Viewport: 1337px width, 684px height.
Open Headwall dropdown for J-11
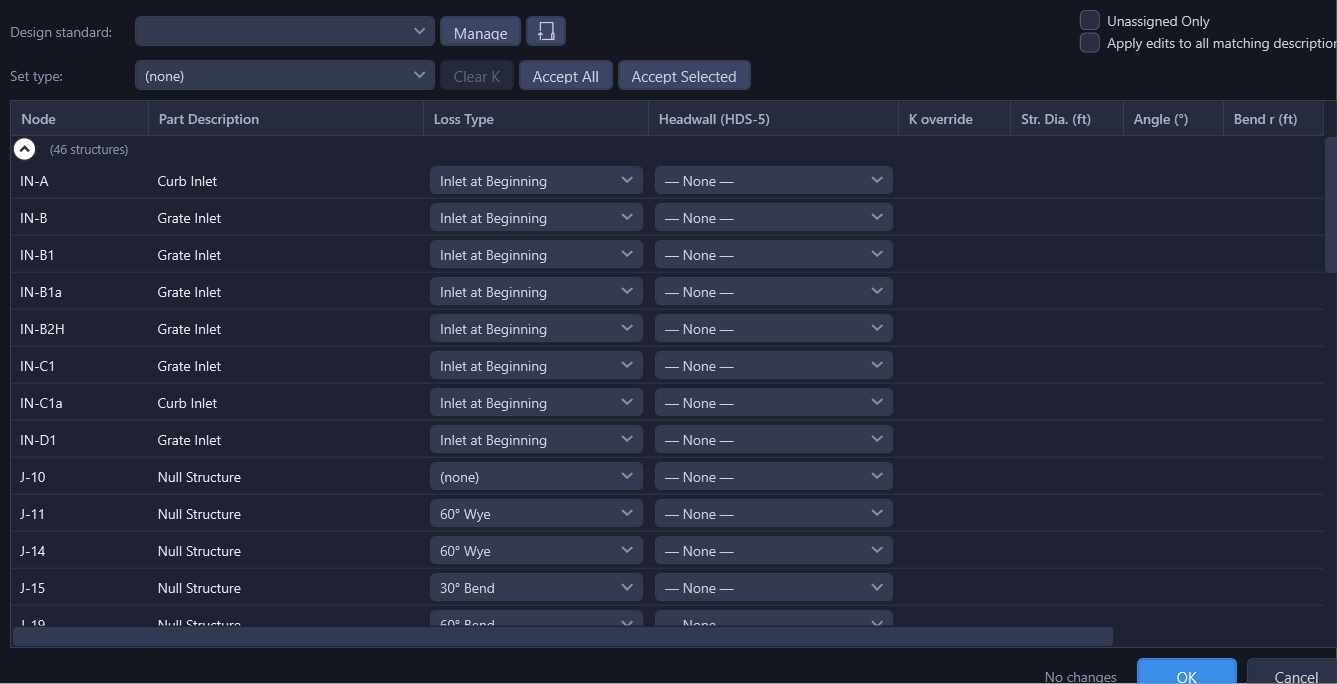point(774,514)
